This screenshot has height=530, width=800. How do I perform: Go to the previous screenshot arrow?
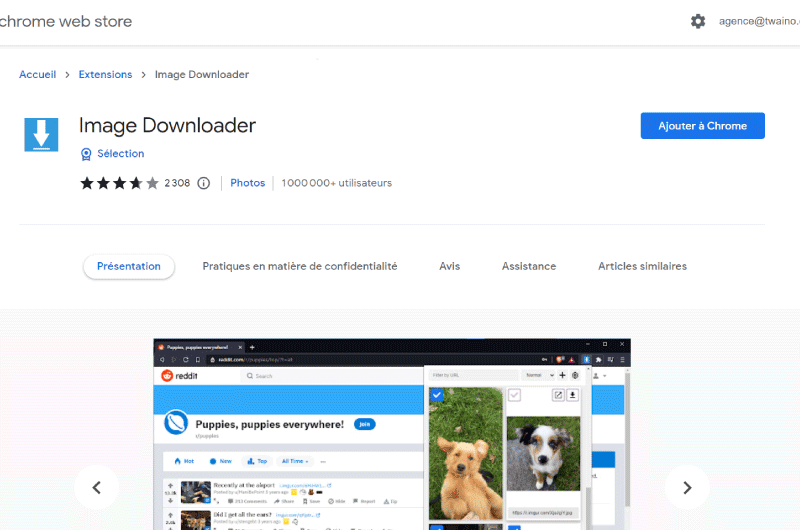96,488
